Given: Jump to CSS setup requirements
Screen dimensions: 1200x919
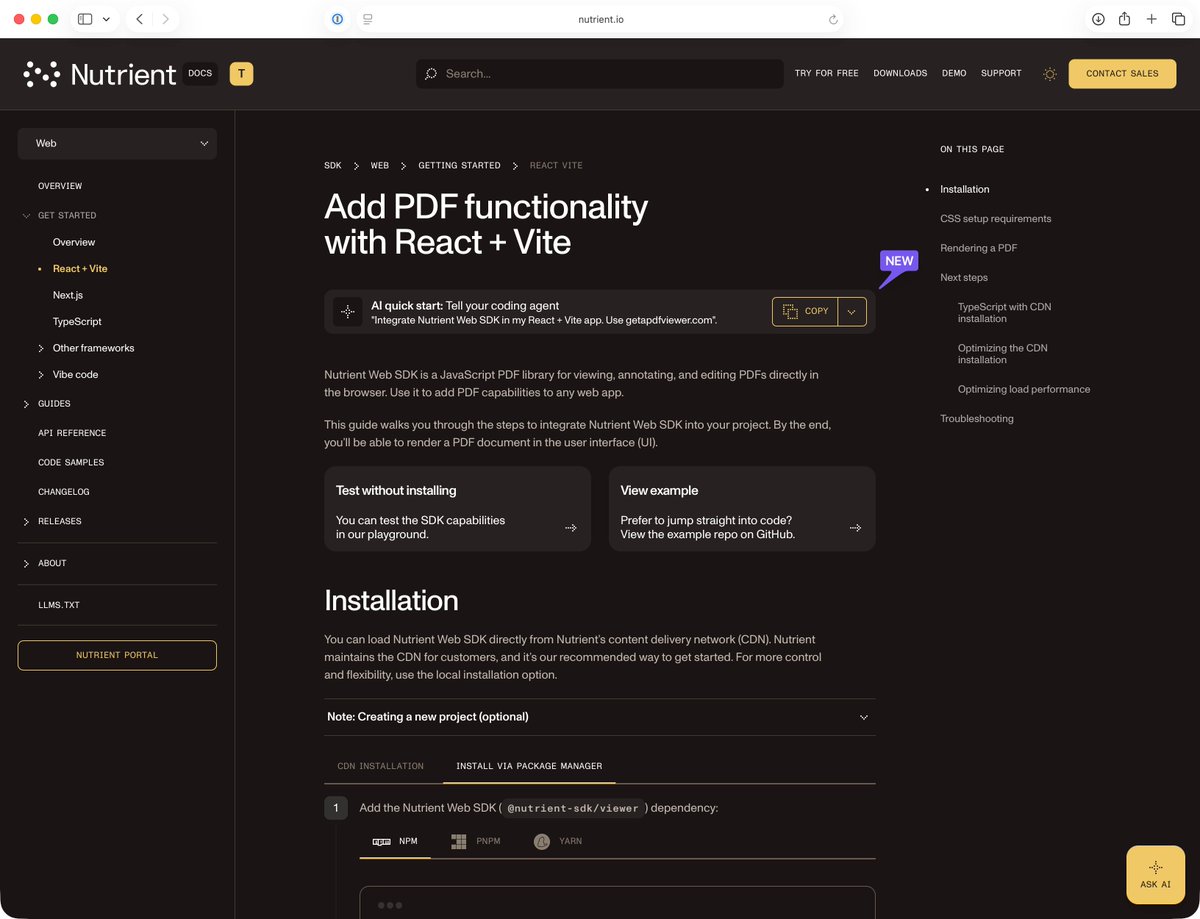Looking at the screenshot, I should click(x=996, y=219).
